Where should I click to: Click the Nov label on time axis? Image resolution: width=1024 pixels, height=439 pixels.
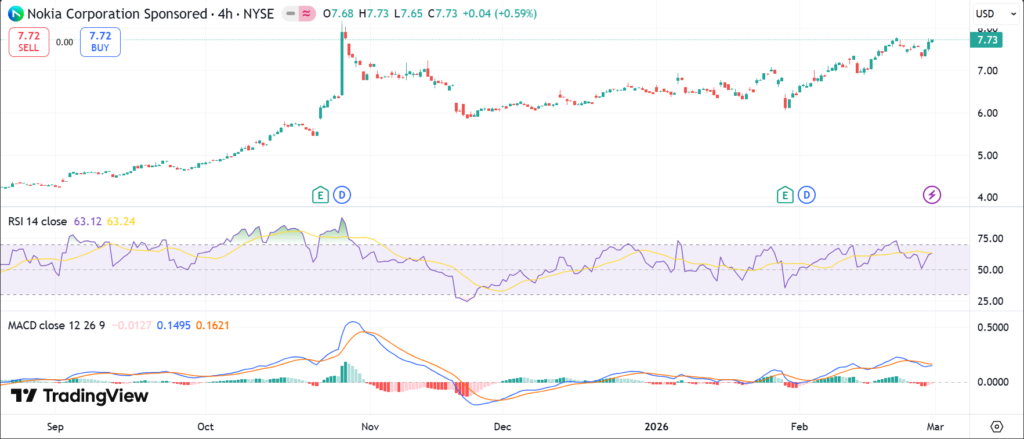[370, 427]
